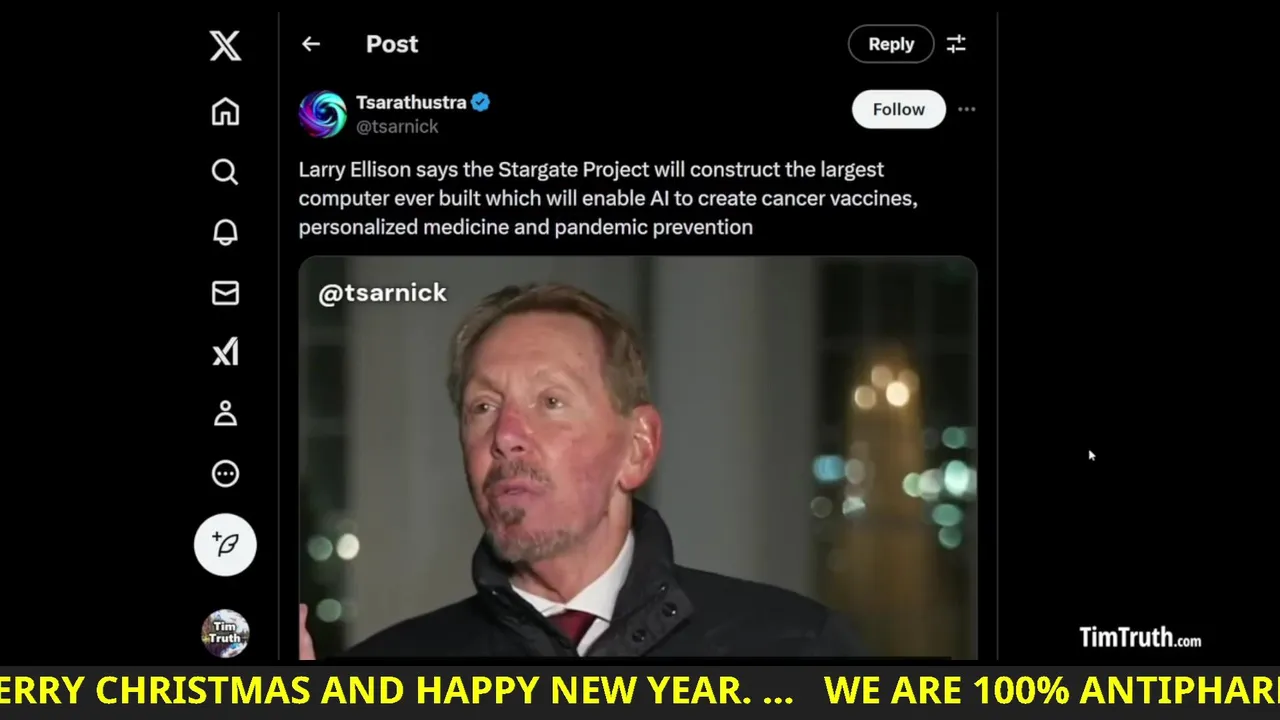Image resolution: width=1280 pixels, height=720 pixels.
Task: Open the More circle icon in sidebar
Action: point(225,473)
